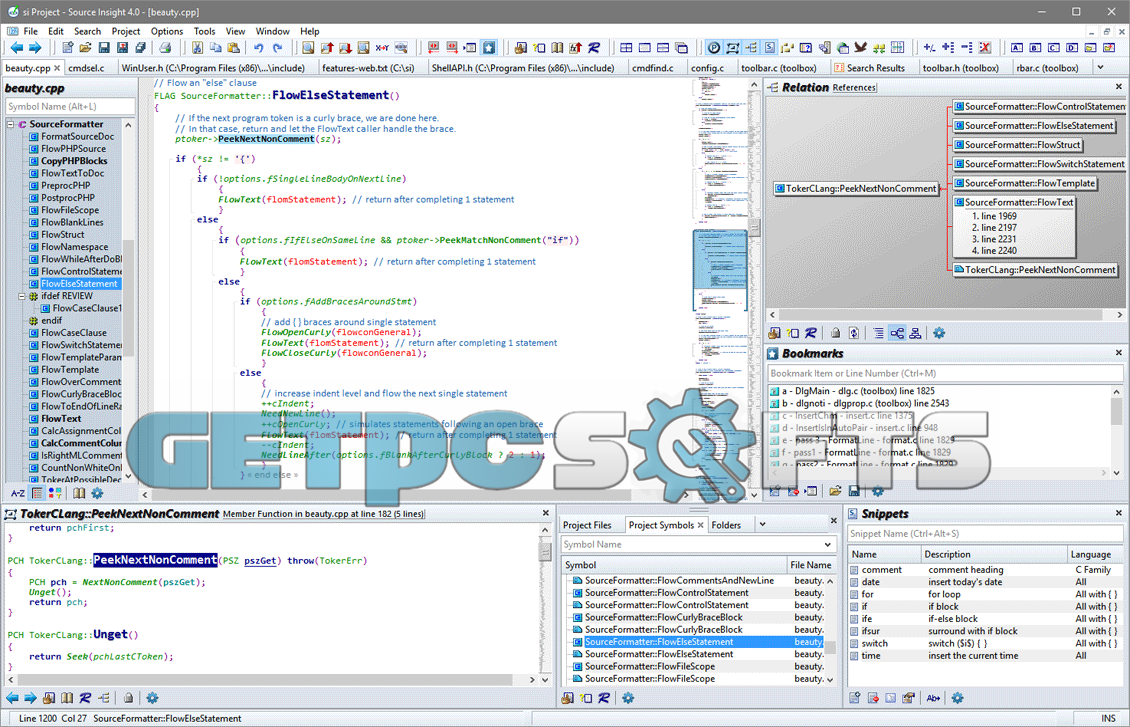This screenshot has height=727, width=1130.
Task: Select bookmark 'a - DlgMain - dlg.c'
Action: pos(858,391)
